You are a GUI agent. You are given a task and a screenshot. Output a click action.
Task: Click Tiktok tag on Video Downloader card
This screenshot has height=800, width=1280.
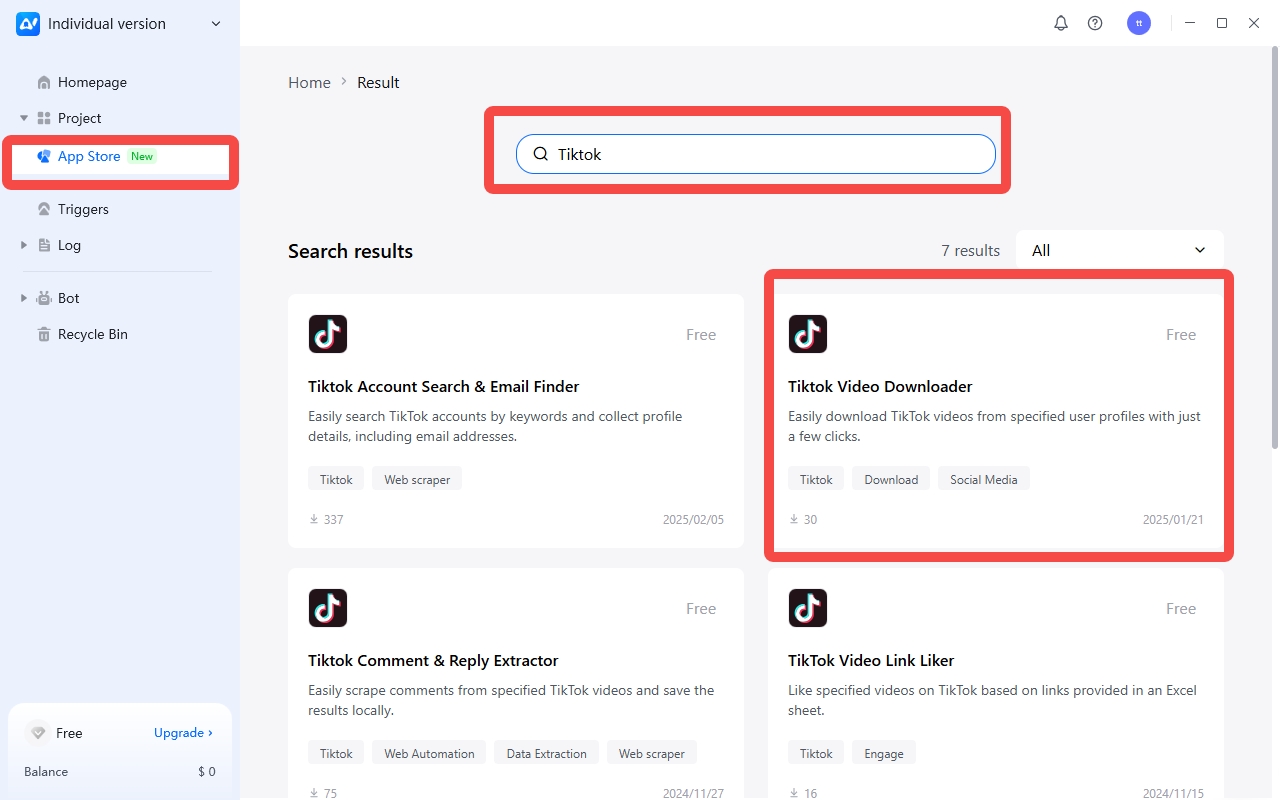coord(816,479)
